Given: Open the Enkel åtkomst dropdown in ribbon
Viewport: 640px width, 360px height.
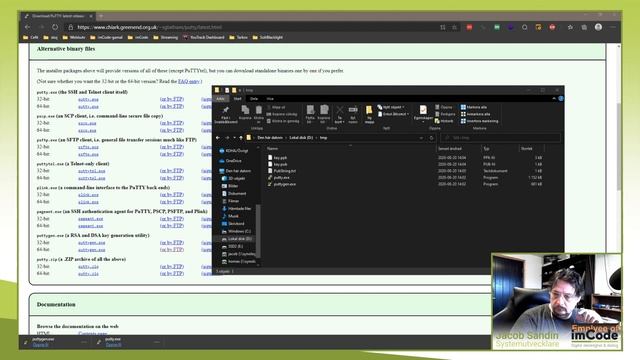Looking at the screenshot, I should (392, 114).
